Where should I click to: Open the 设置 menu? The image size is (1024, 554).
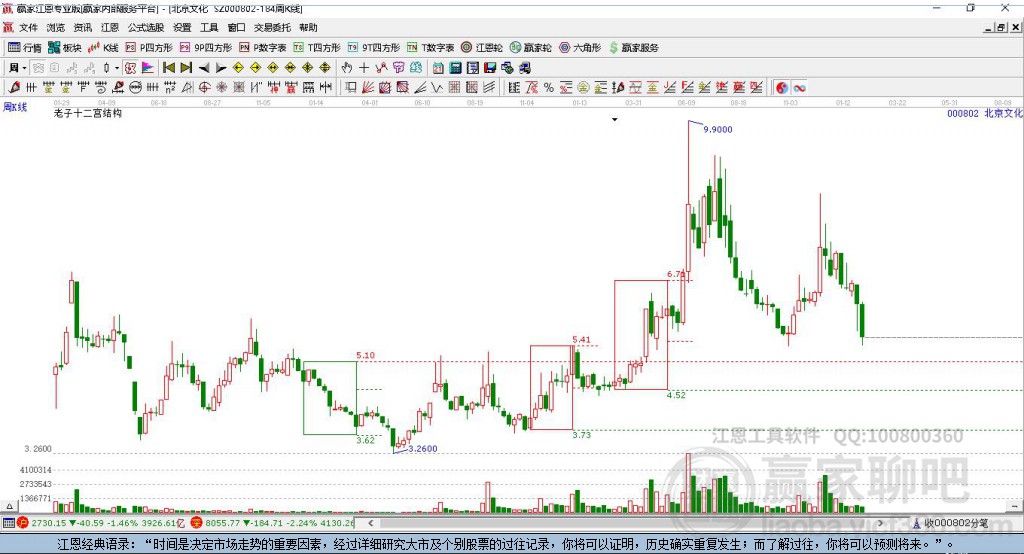(182, 27)
